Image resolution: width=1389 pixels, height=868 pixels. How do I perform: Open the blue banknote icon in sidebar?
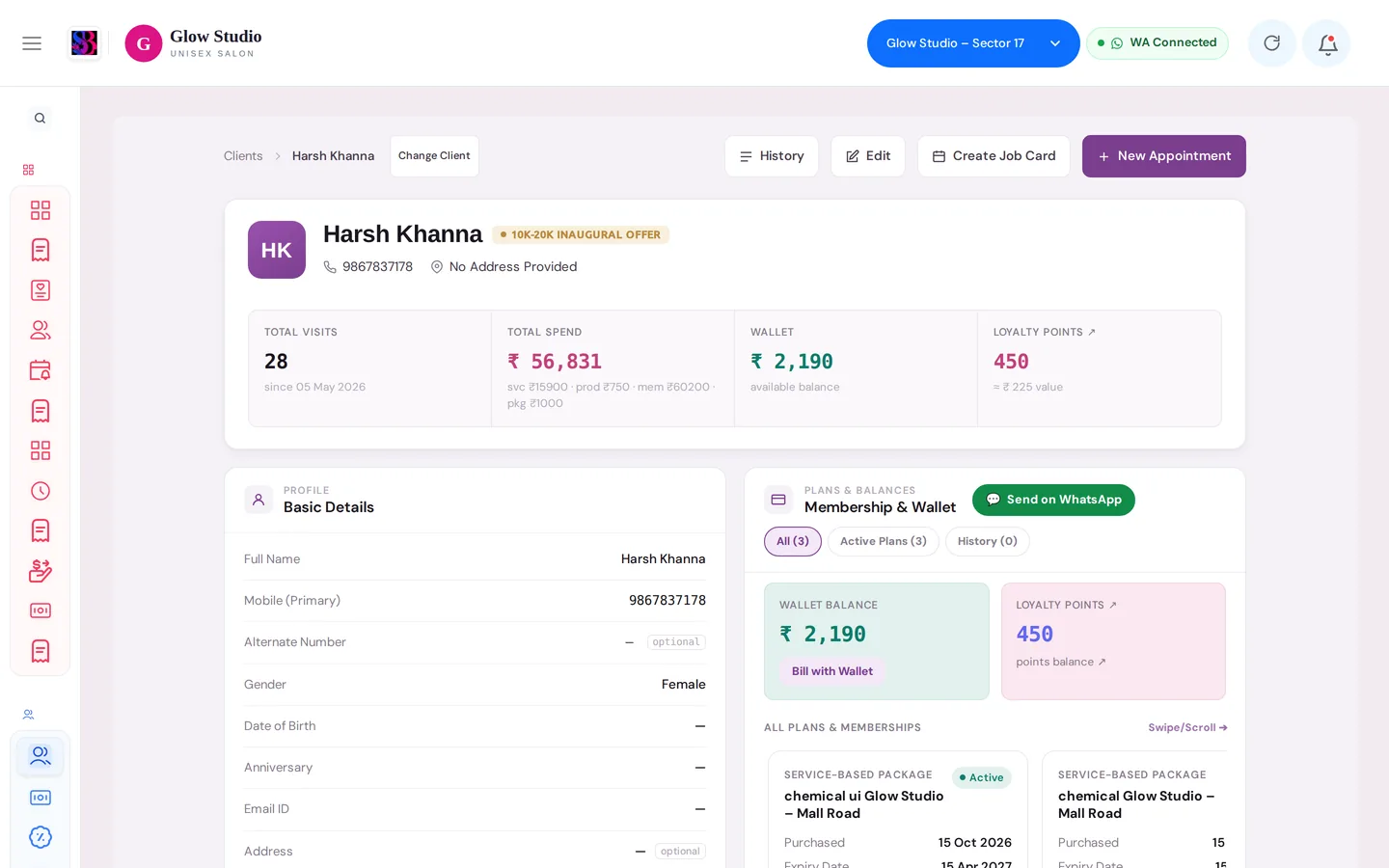pos(41,798)
